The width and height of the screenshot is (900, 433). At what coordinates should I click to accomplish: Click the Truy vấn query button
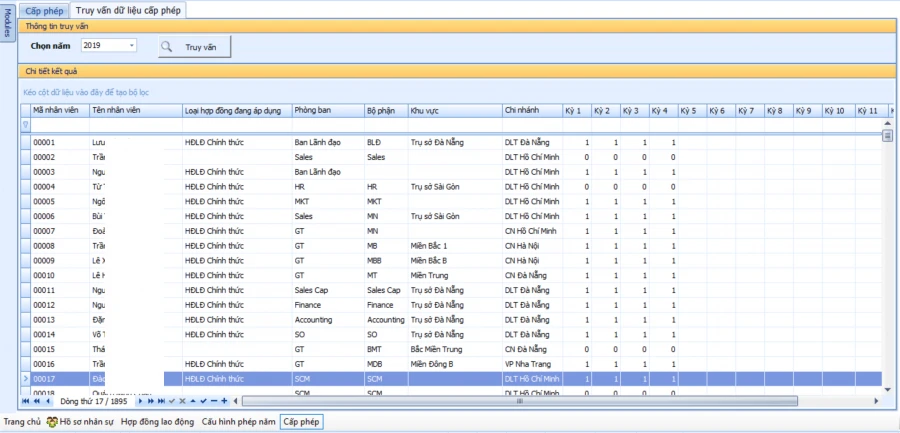tap(195, 47)
